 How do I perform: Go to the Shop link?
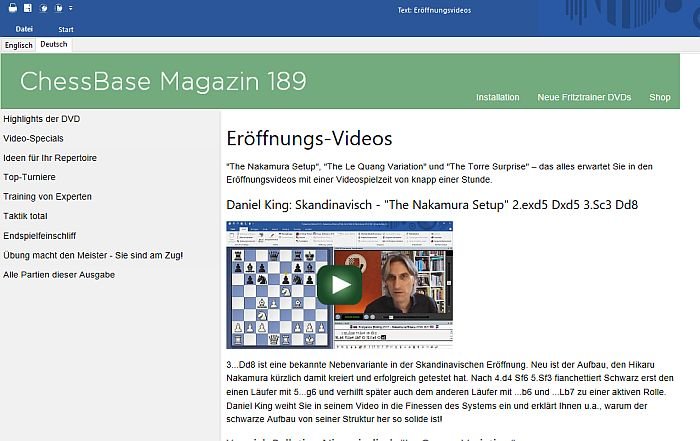659,97
